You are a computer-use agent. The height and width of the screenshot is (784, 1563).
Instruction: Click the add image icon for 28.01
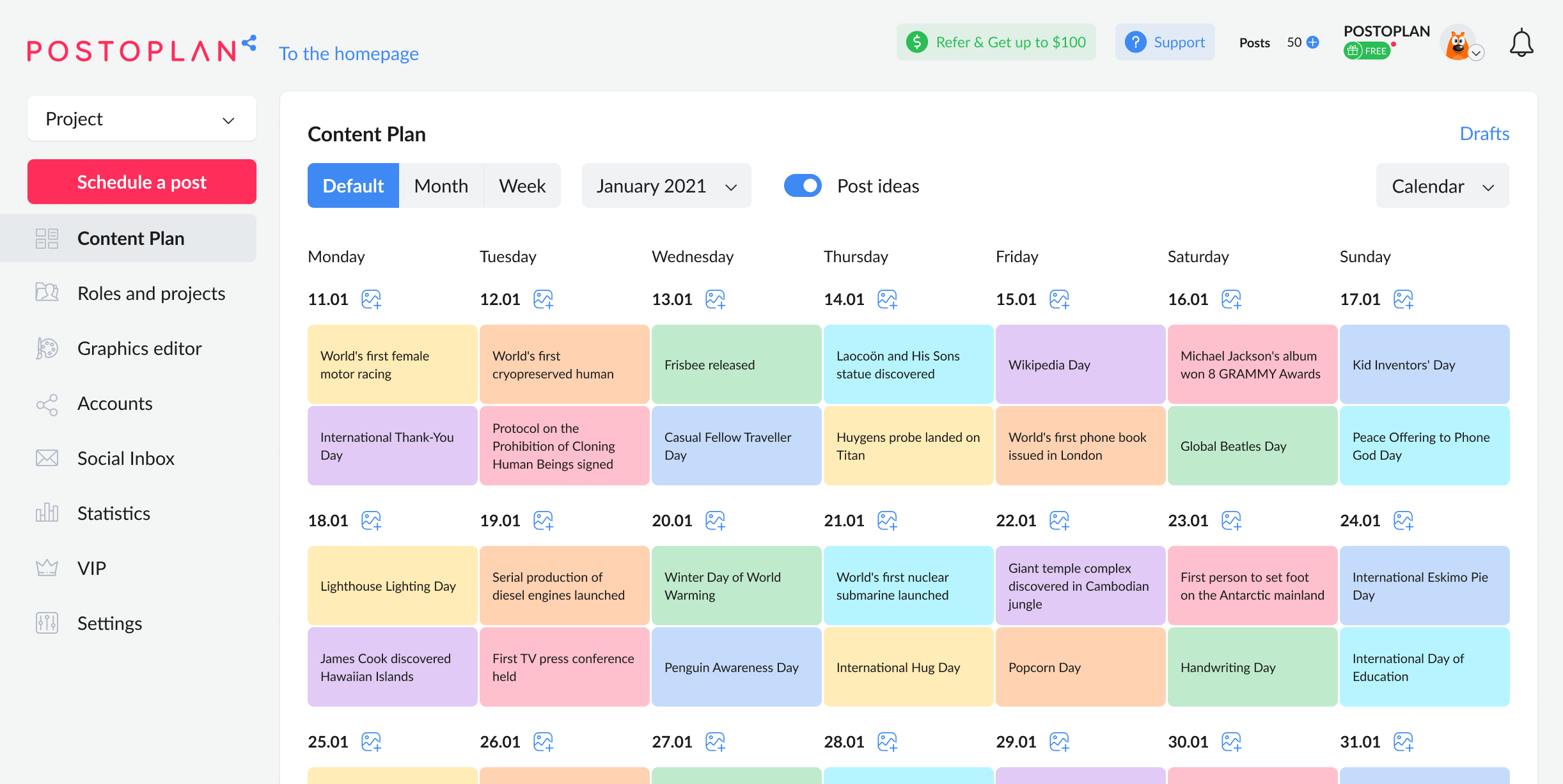tap(887, 742)
